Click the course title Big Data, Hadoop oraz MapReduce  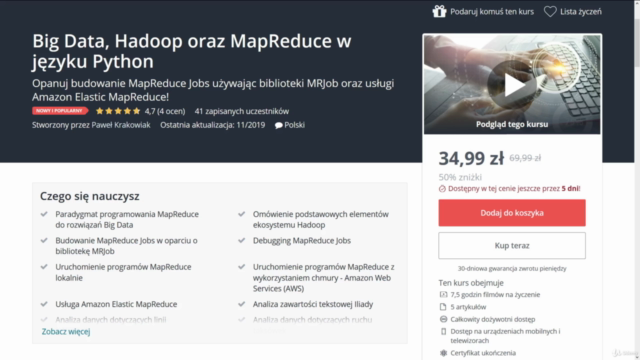pos(192,51)
